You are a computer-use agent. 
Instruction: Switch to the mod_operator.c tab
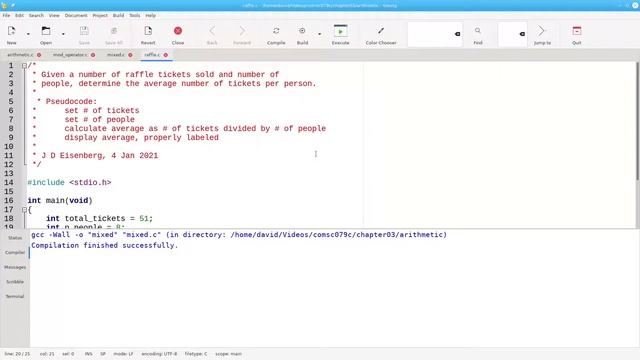click(x=70, y=55)
